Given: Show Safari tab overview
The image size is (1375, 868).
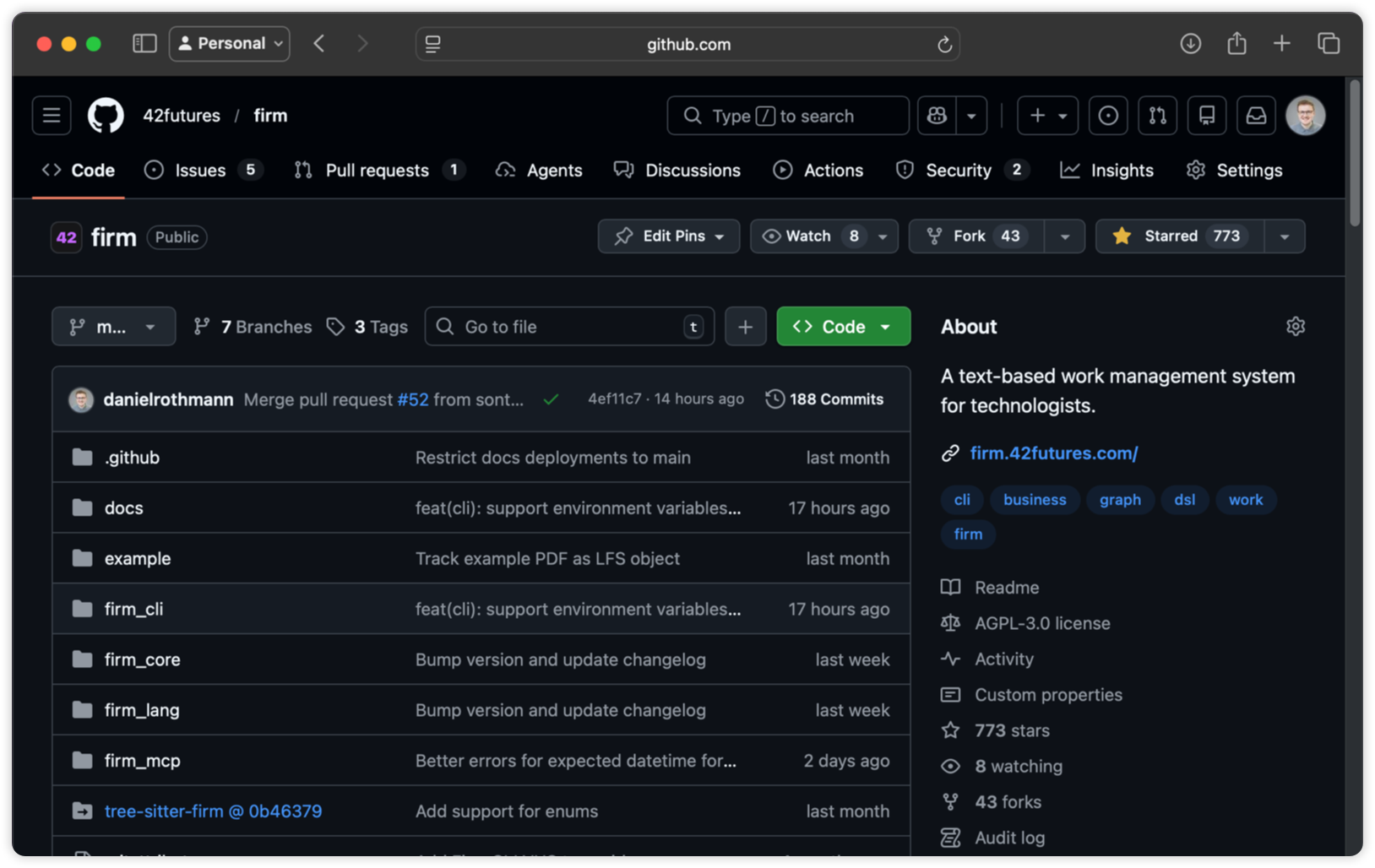Looking at the screenshot, I should (x=1329, y=44).
